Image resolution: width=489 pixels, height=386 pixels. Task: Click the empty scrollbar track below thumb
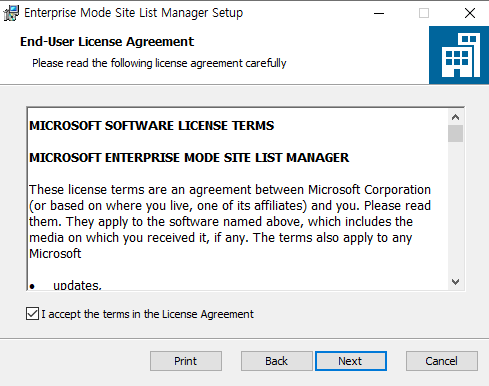click(455, 208)
